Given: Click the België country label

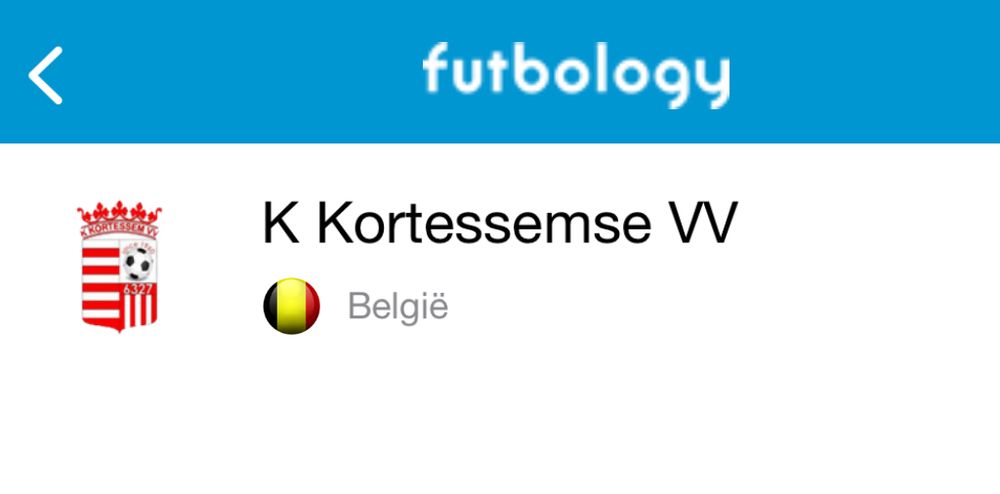Looking at the screenshot, I should pyautogui.click(x=398, y=307).
